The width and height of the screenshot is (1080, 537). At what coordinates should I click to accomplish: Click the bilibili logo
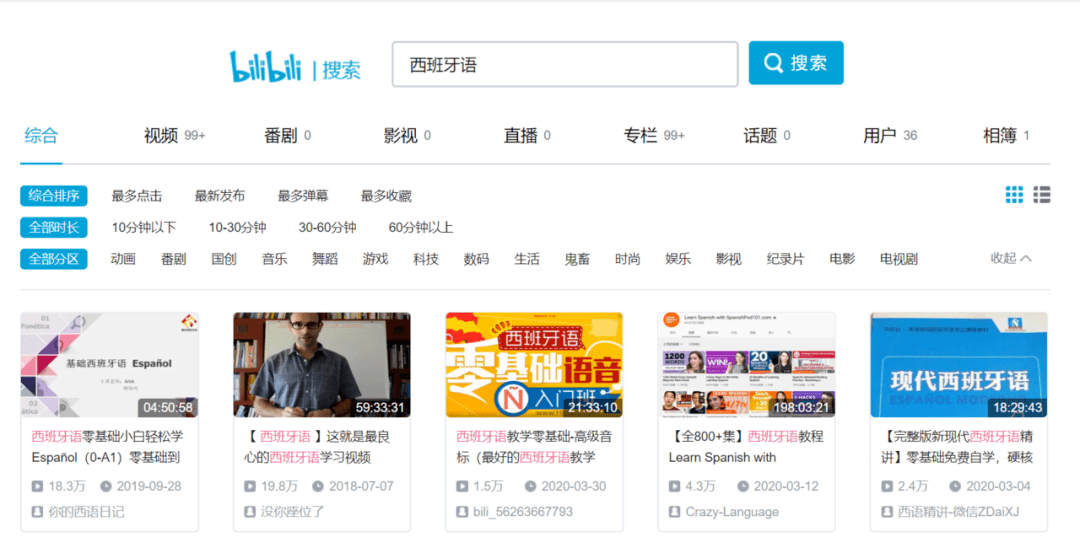pos(267,66)
